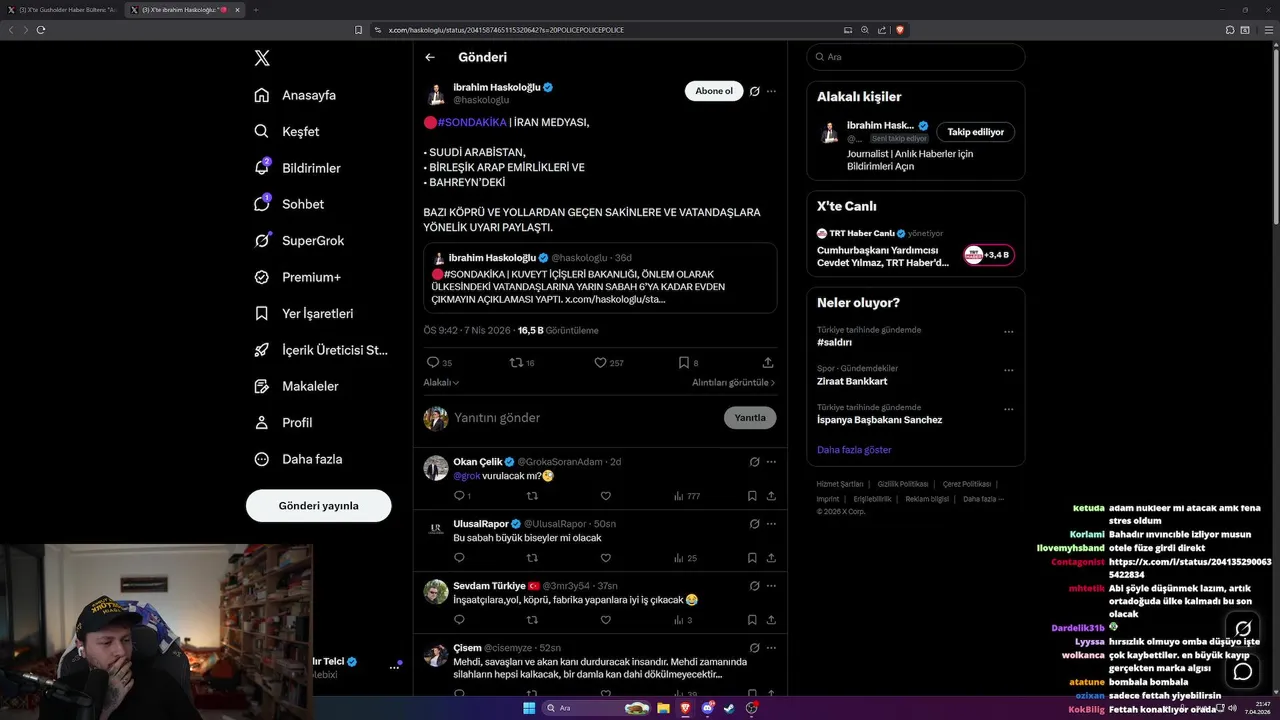Screen dimensions: 1280x720
Task: Click Alıntıları görüntüle link
Action: click(733, 383)
